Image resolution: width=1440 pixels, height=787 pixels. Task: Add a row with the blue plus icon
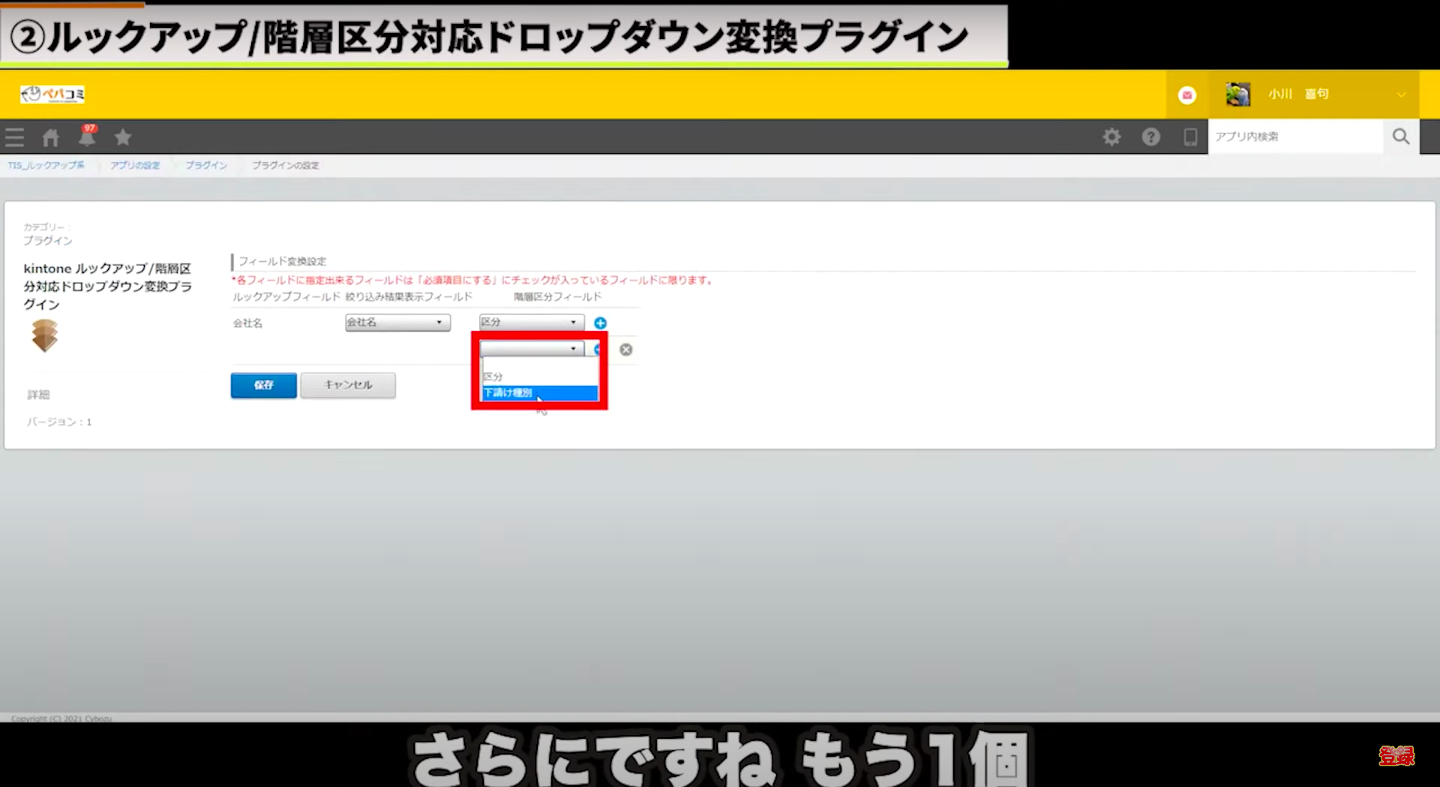click(x=600, y=323)
